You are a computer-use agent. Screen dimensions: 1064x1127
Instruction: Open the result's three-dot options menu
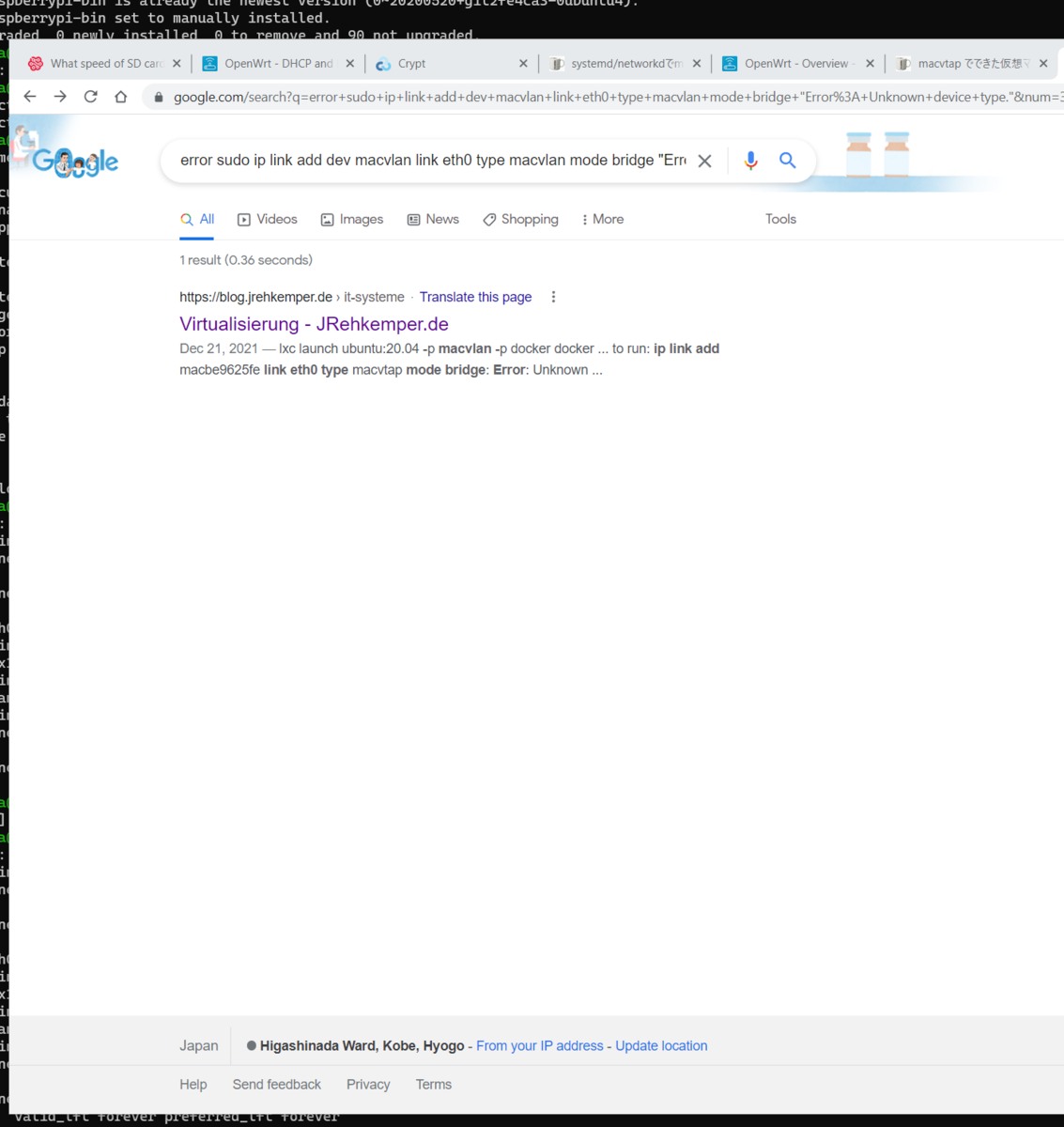pos(553,297)
